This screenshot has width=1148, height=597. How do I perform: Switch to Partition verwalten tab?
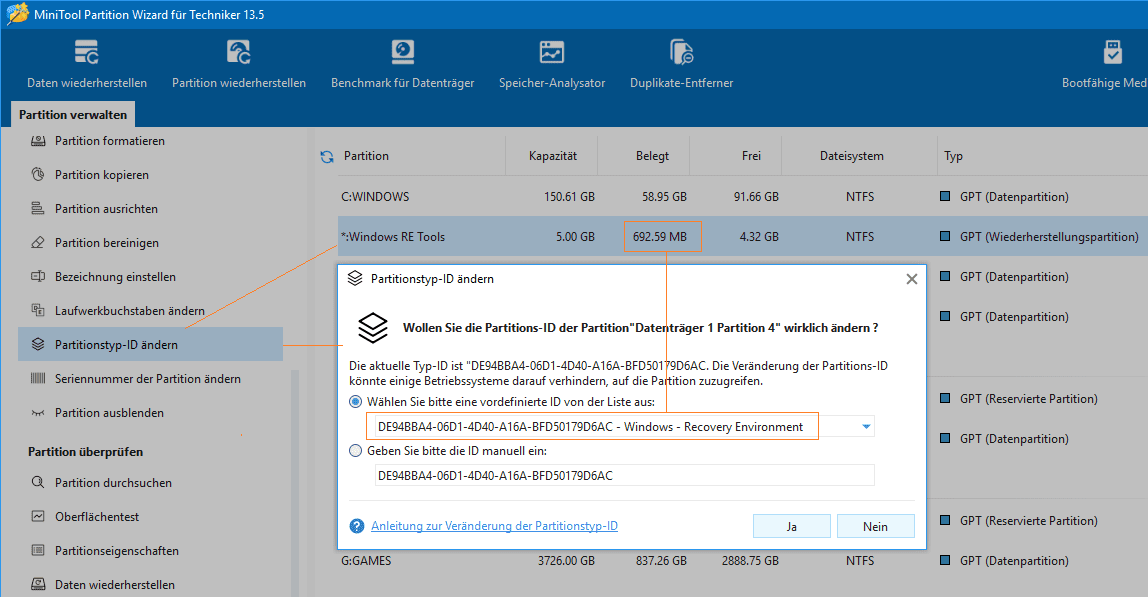(73, 114)
